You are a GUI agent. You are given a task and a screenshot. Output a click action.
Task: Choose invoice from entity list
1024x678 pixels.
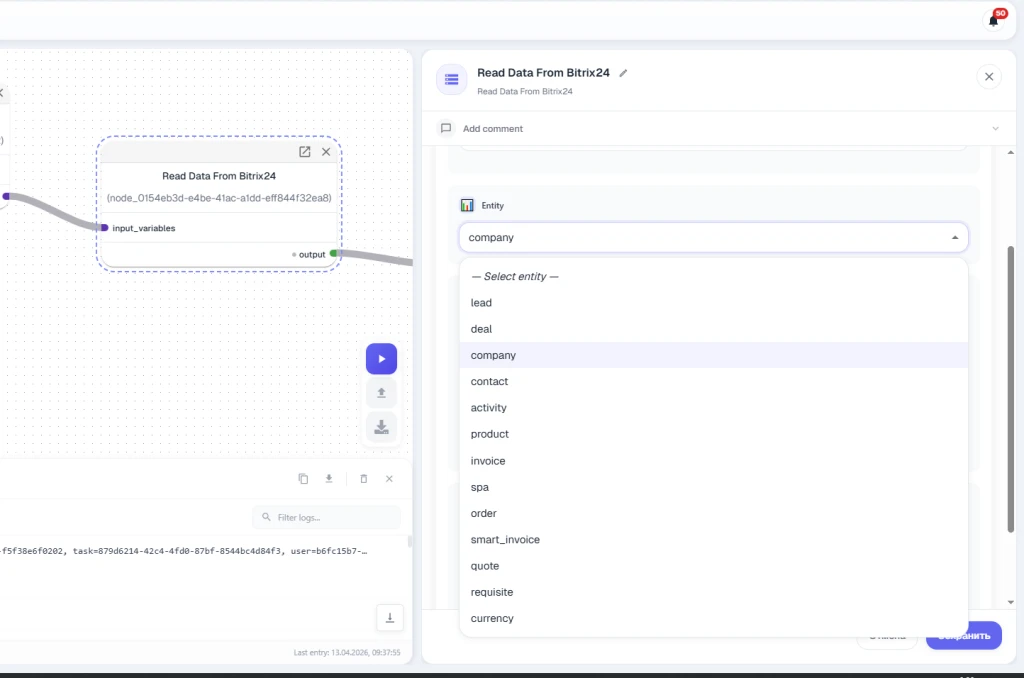tap(713, 461)
